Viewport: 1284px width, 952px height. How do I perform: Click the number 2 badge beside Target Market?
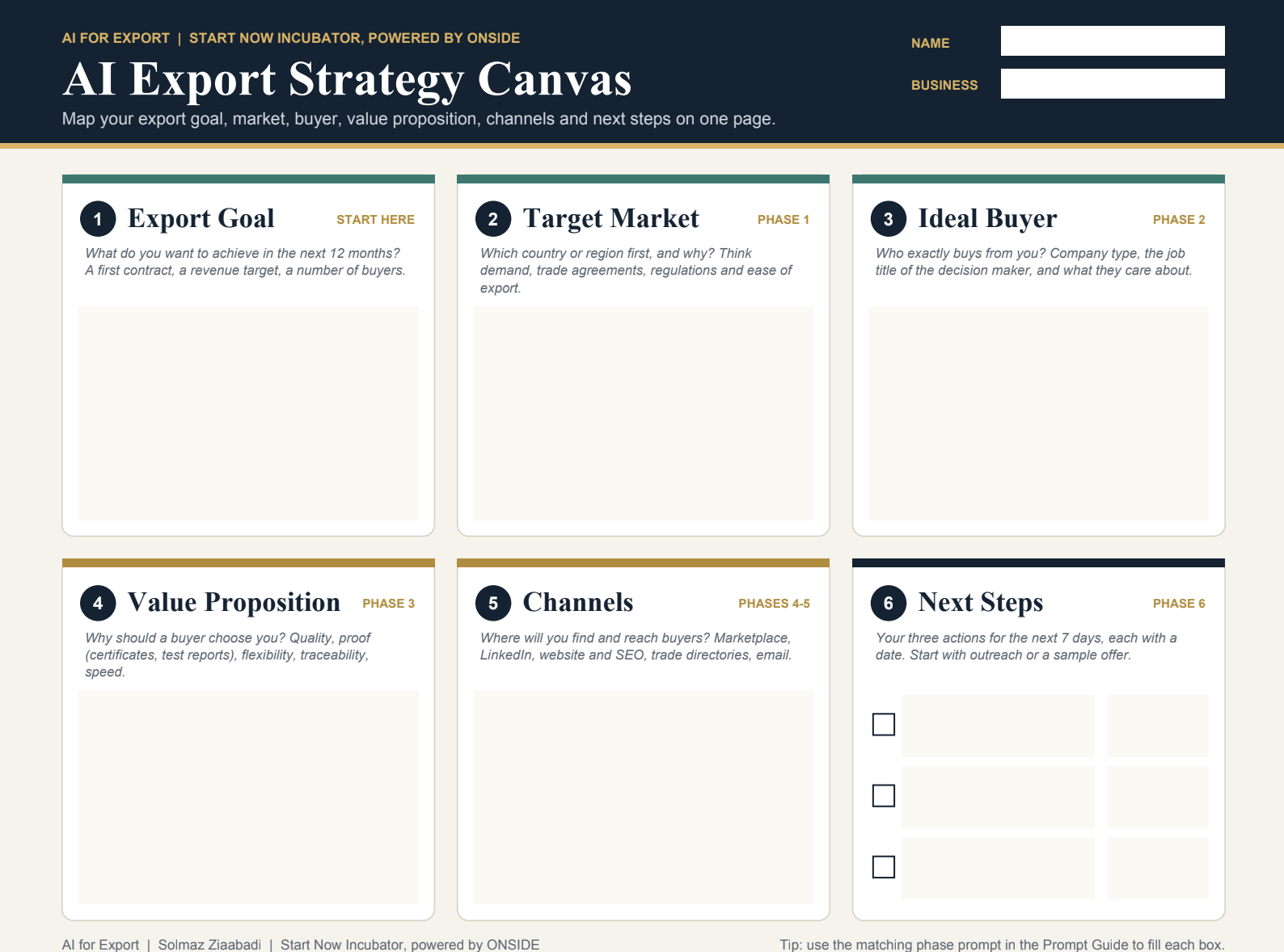493,219
